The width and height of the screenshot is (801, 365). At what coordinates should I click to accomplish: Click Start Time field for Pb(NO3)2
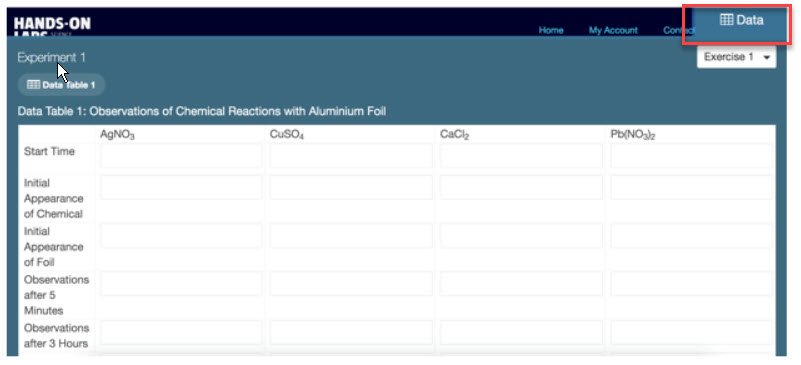pos(691,156)
